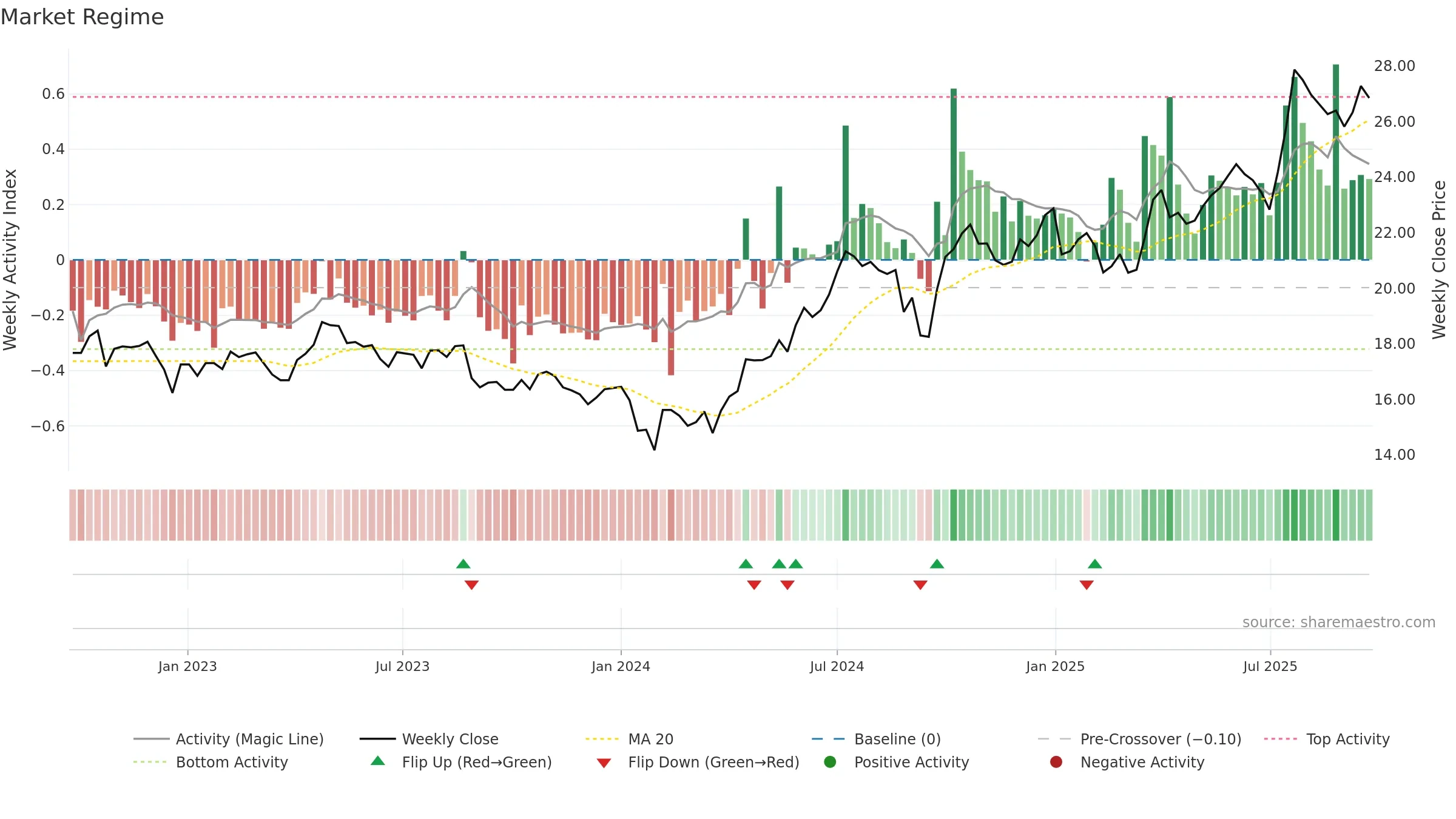
Task: Toggle the Flip Up (Red→Green) legend entry
Action: [x=461, y=762]
